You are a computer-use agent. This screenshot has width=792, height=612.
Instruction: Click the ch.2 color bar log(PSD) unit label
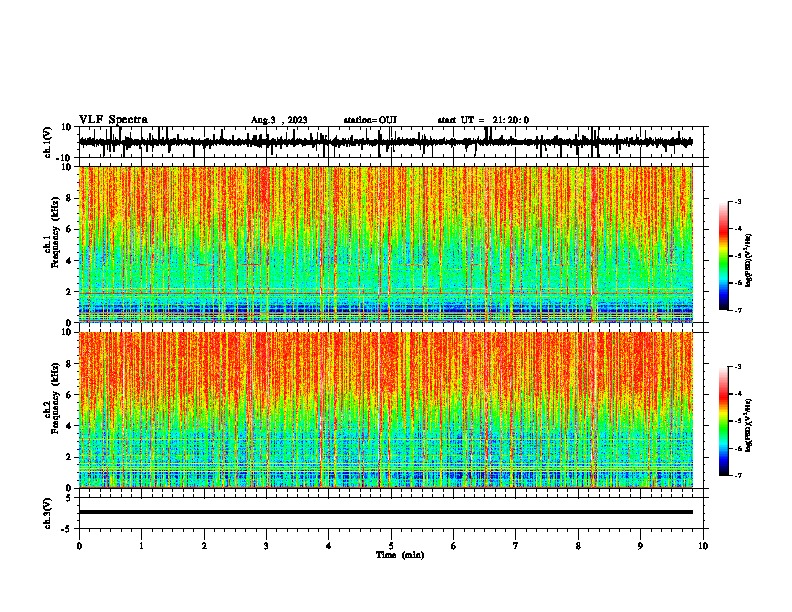pos(749,425)
